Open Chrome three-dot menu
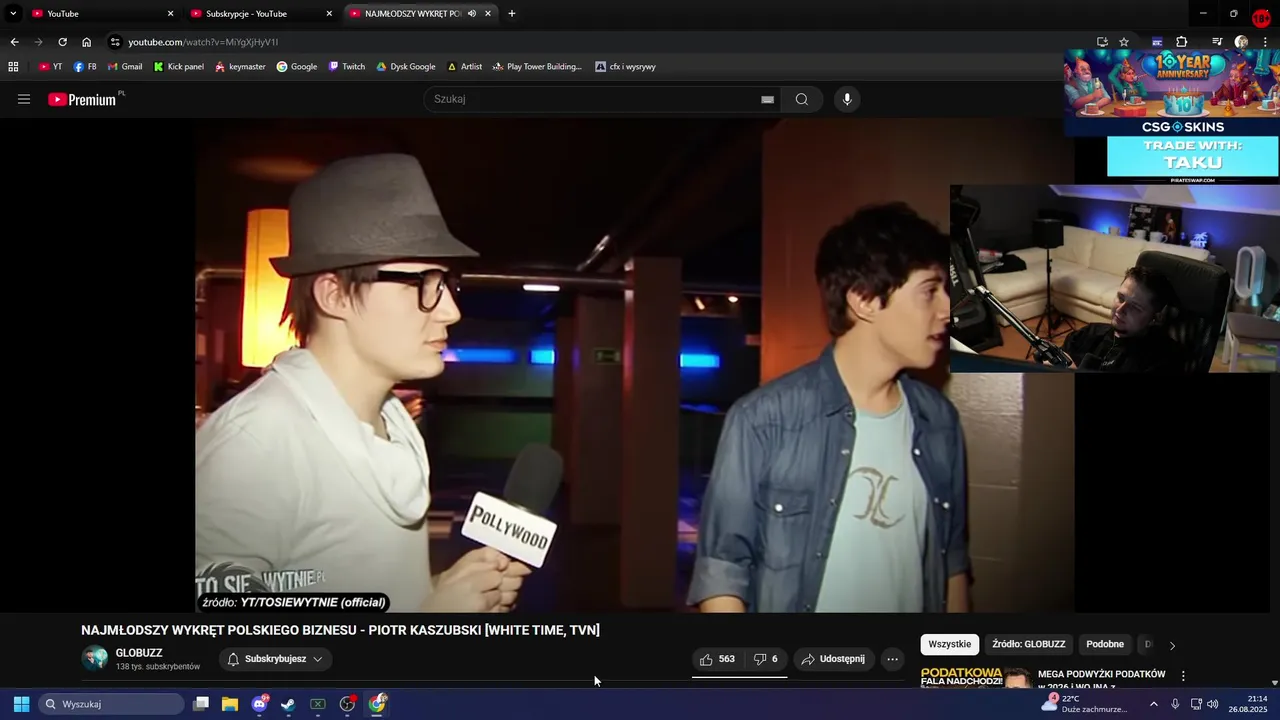This screenshot has height=720, width=1280. [x=1265, y=42]
